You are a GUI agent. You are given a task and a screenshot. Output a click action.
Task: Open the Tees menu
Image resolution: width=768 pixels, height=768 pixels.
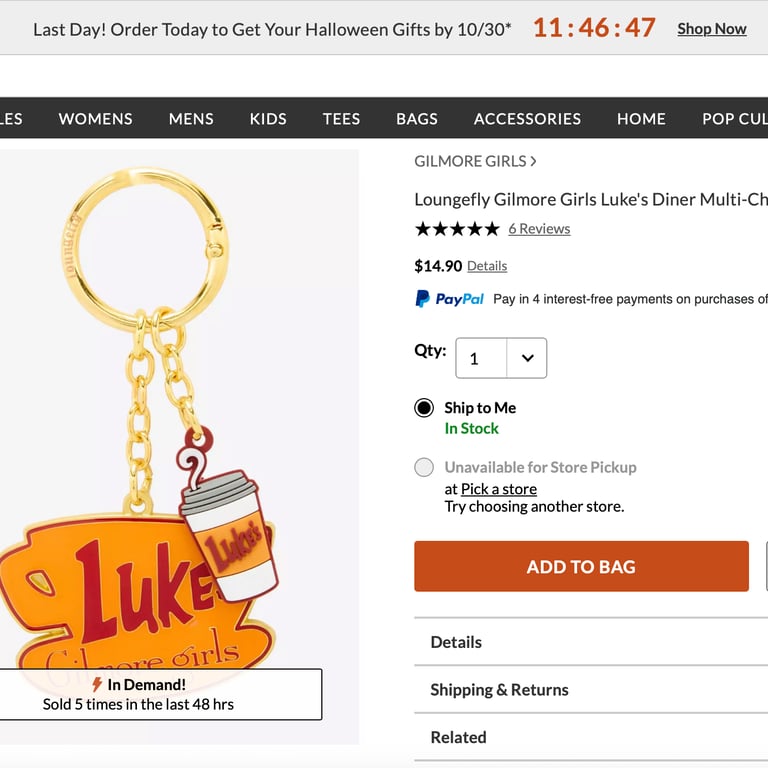341,118
